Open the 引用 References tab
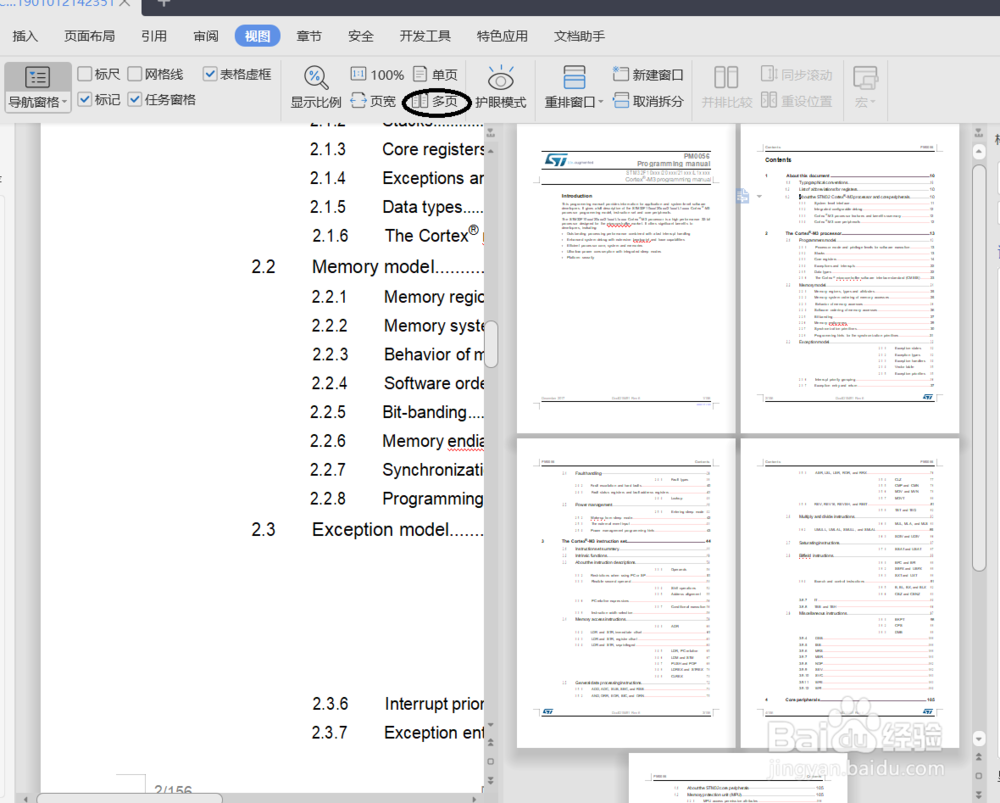Image resolution: width=1000 pixels, height=803 pixels. point(154,36)
